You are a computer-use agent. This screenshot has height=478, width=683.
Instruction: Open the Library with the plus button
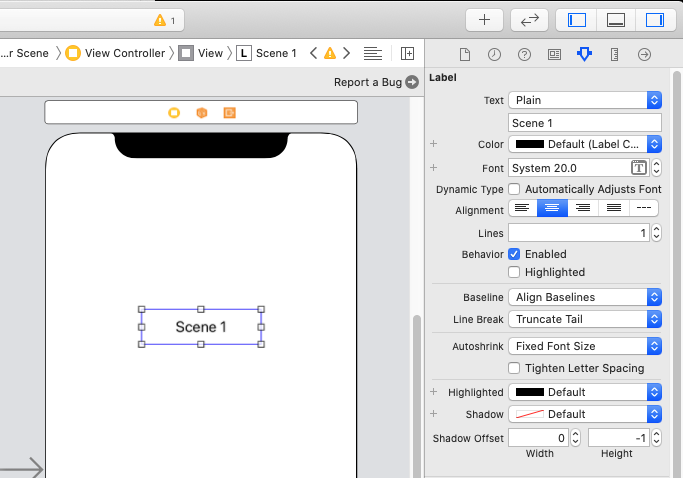click(x=484, y=20)
